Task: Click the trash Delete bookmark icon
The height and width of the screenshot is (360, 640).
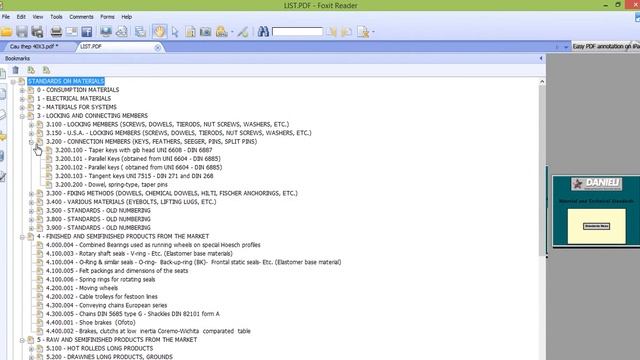Action: 16,70
